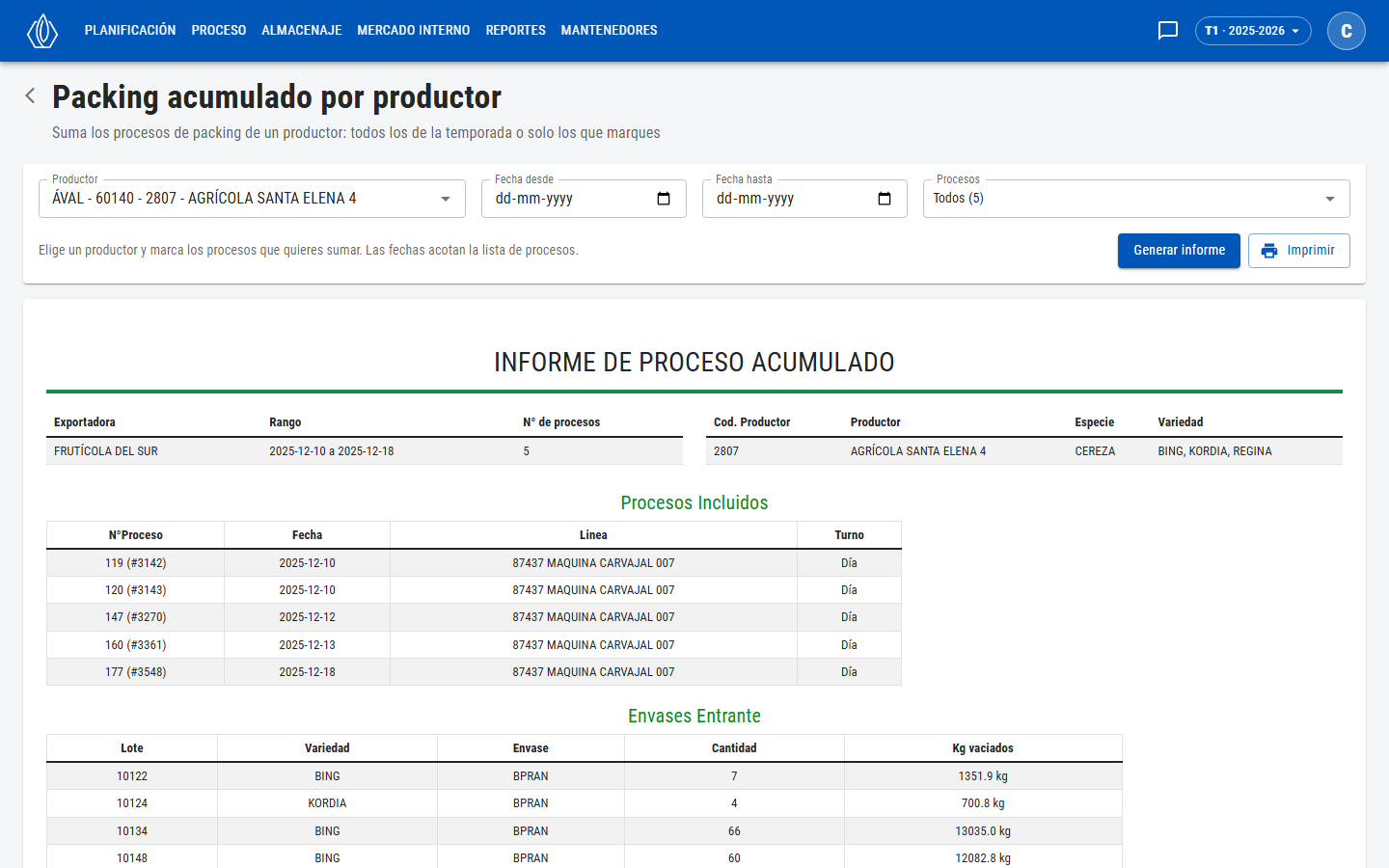This screenshot has width=1389, height=868.
Task: Open the MANTENEDORES menu
Action: [x=610, y=31]
